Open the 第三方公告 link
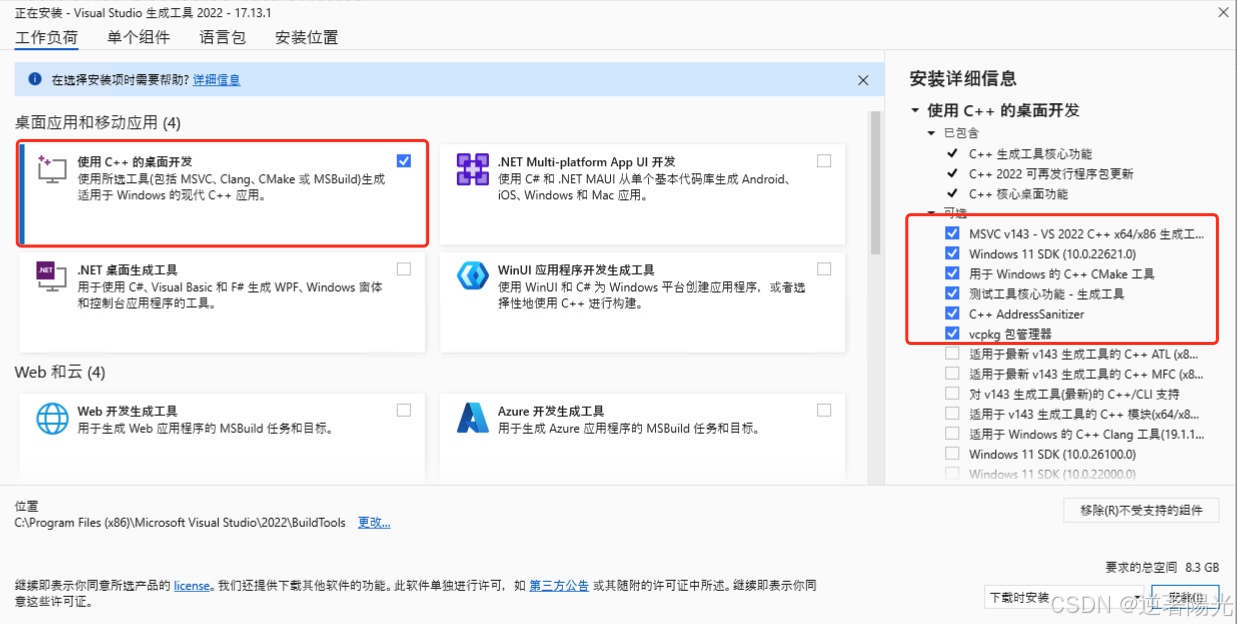Viewport: 1237px width, 624px height. [559, 586]
